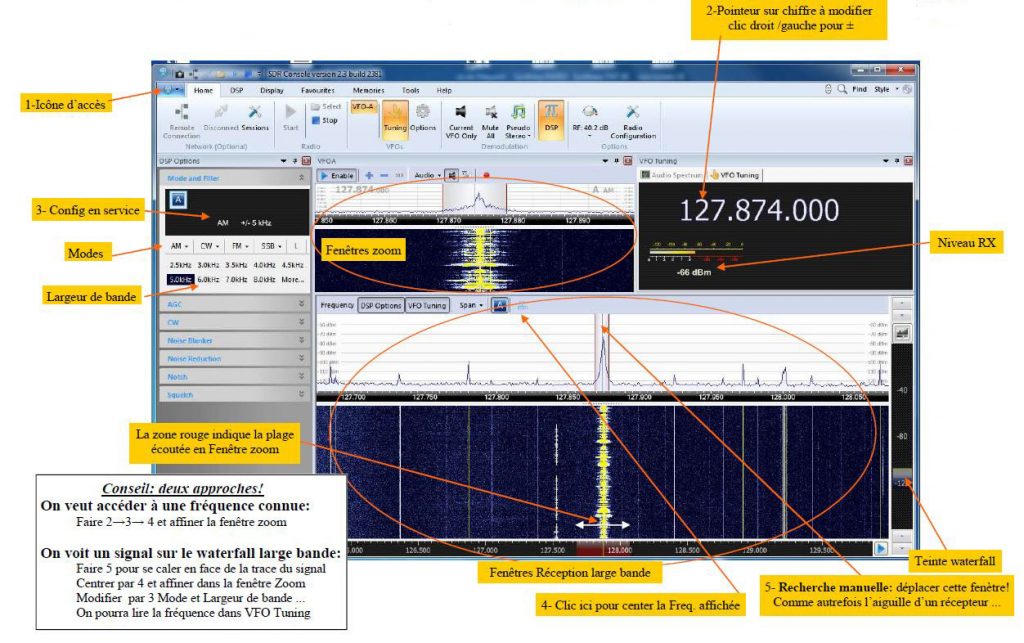Switch to the Display ribbon tab
The width and height of the screenshot is (1024, 643).
pyautogui.click(x=272, y=91)
